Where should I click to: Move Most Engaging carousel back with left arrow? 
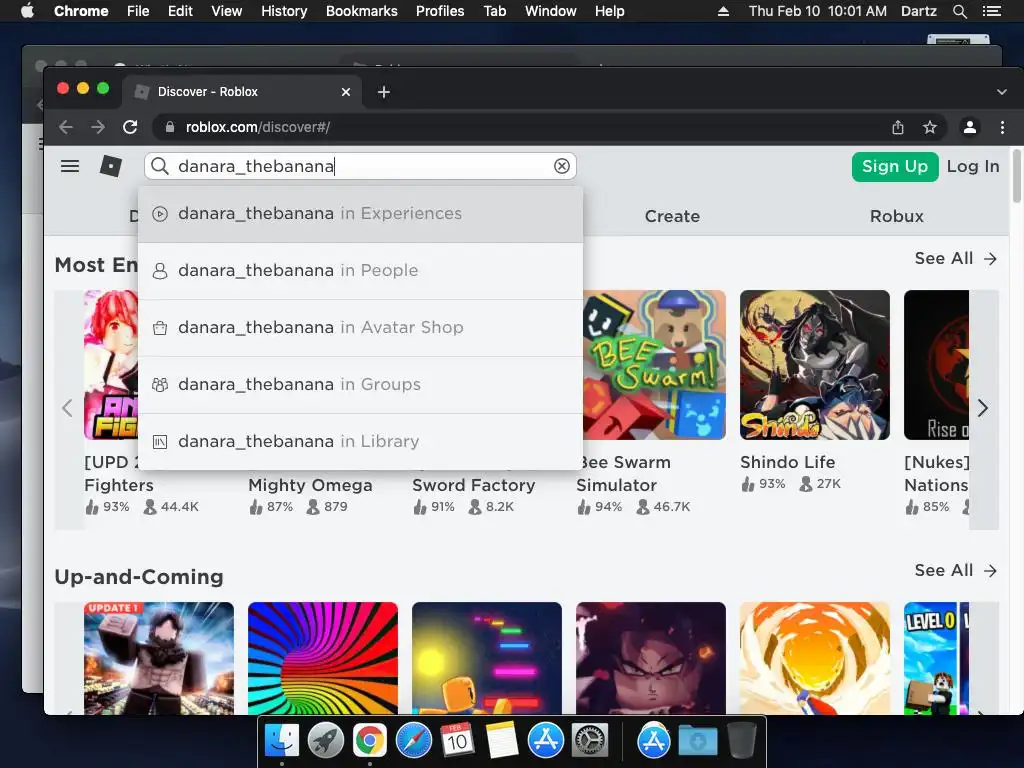[x=67, y=409]
